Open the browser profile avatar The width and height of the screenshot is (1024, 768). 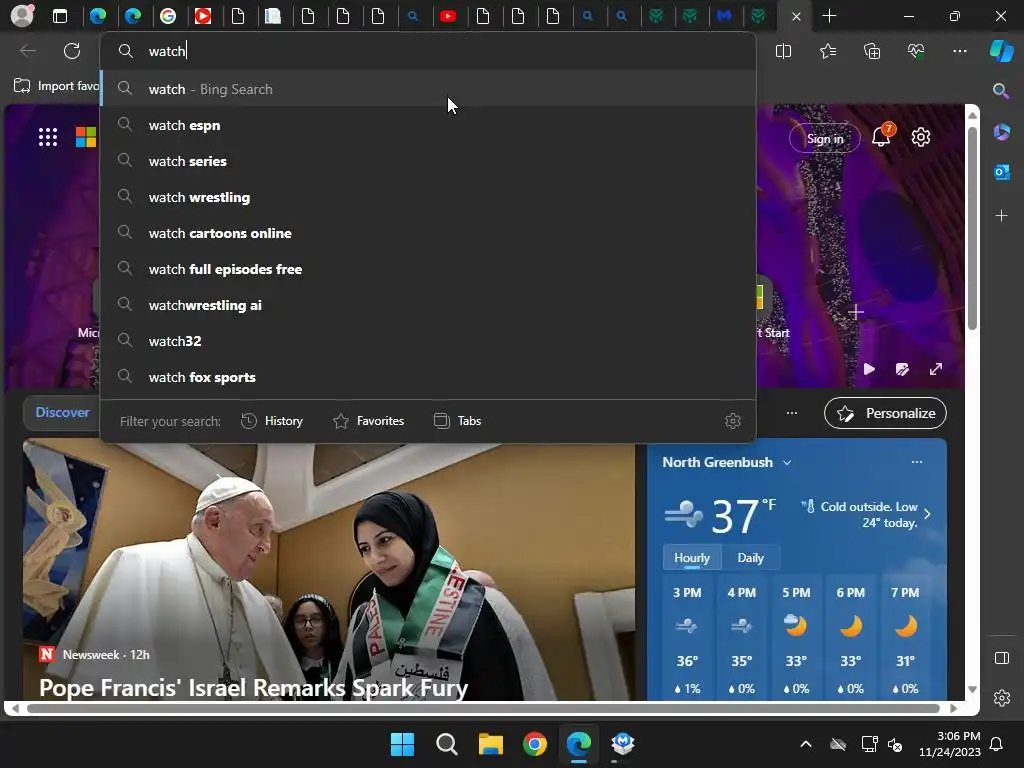point(22,16)
